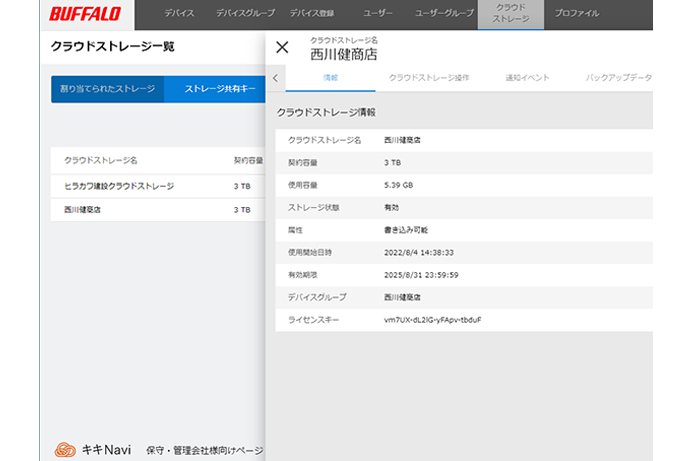Click the ストレージ共有キー button
The image size is (692, 461).
coord(215,89)
